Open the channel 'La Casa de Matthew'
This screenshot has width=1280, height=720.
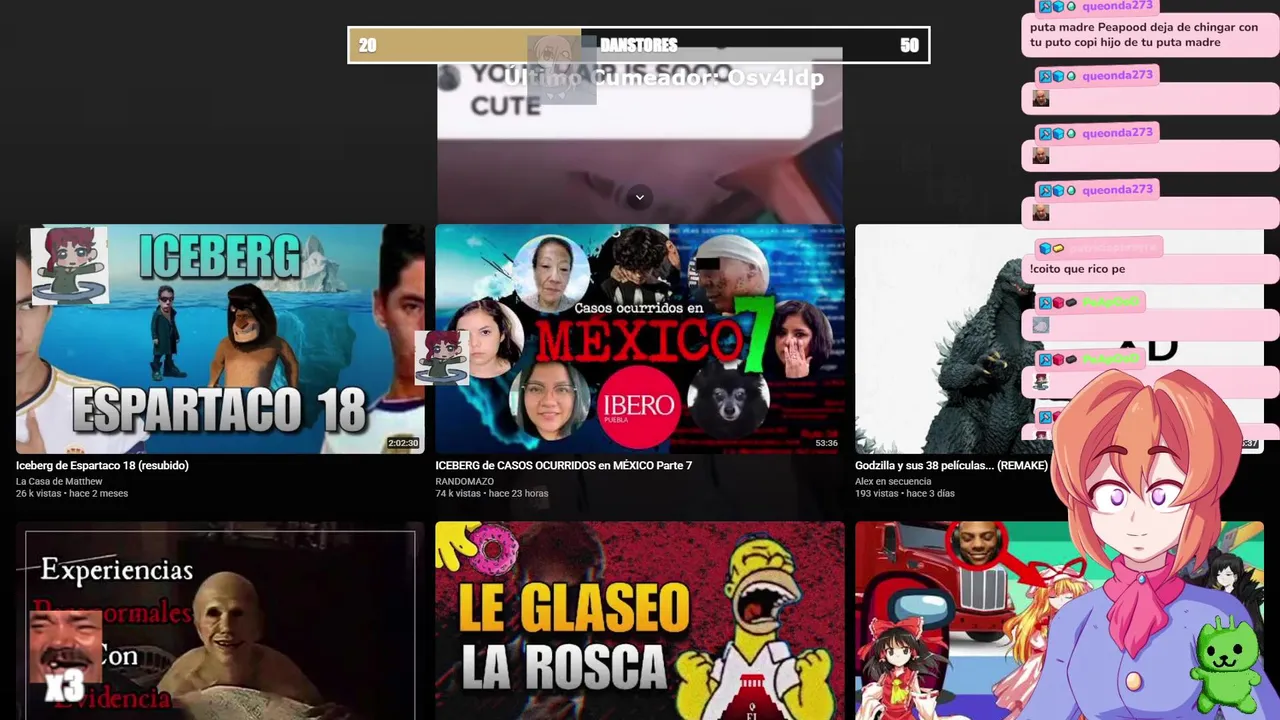(59, 482)
